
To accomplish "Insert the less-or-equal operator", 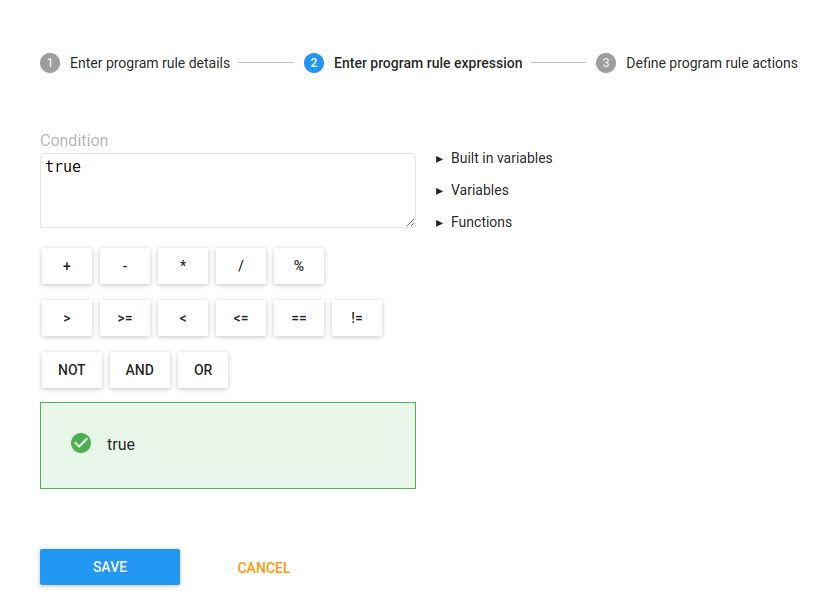I will [x=241, y=318].
